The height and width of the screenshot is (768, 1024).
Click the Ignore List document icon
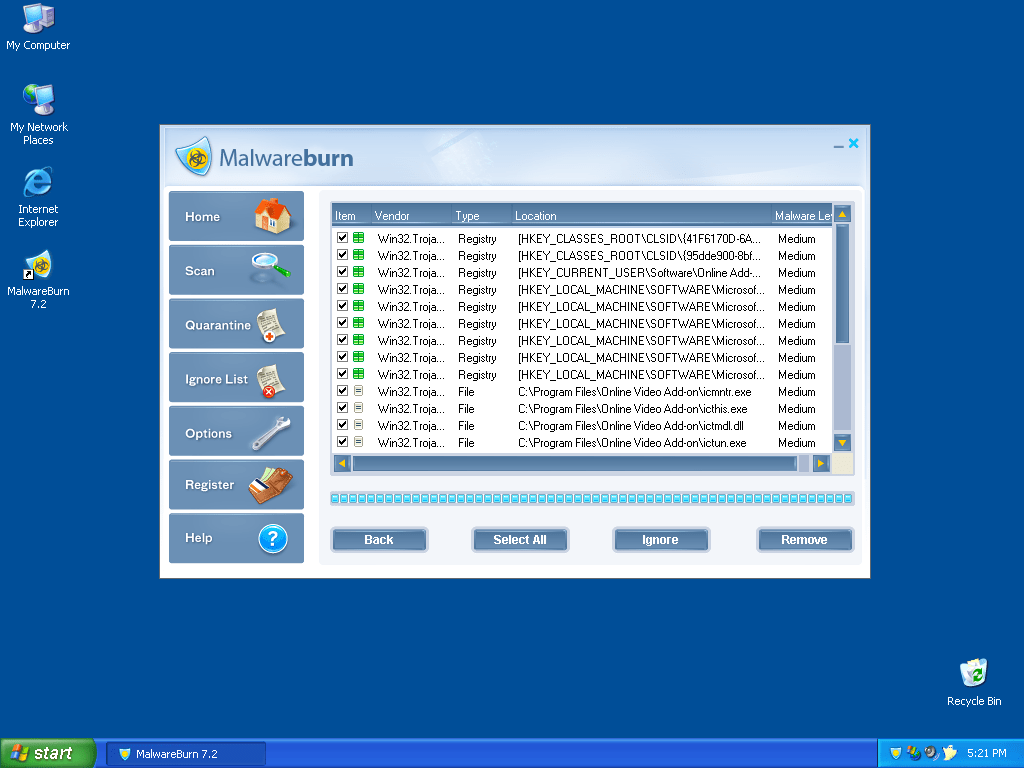point(270,380)
